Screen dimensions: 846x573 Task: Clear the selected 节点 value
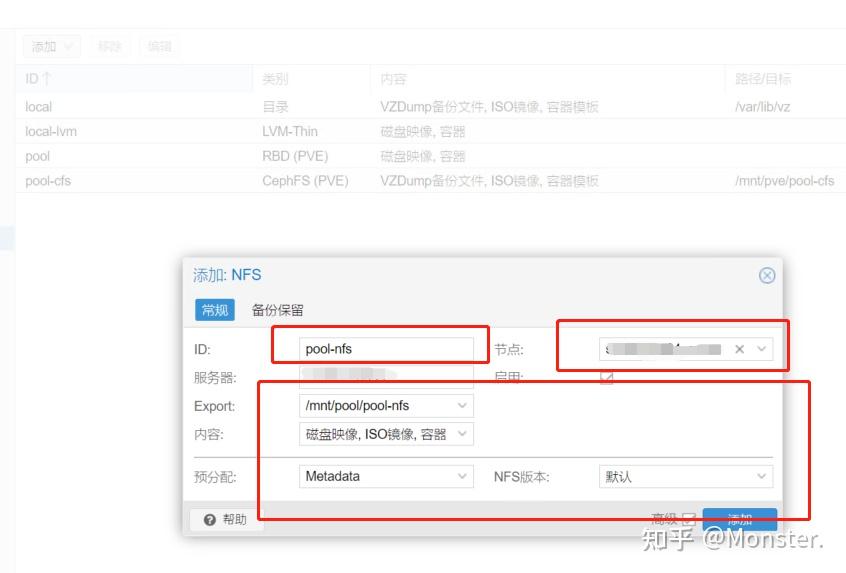click(739, 350)
